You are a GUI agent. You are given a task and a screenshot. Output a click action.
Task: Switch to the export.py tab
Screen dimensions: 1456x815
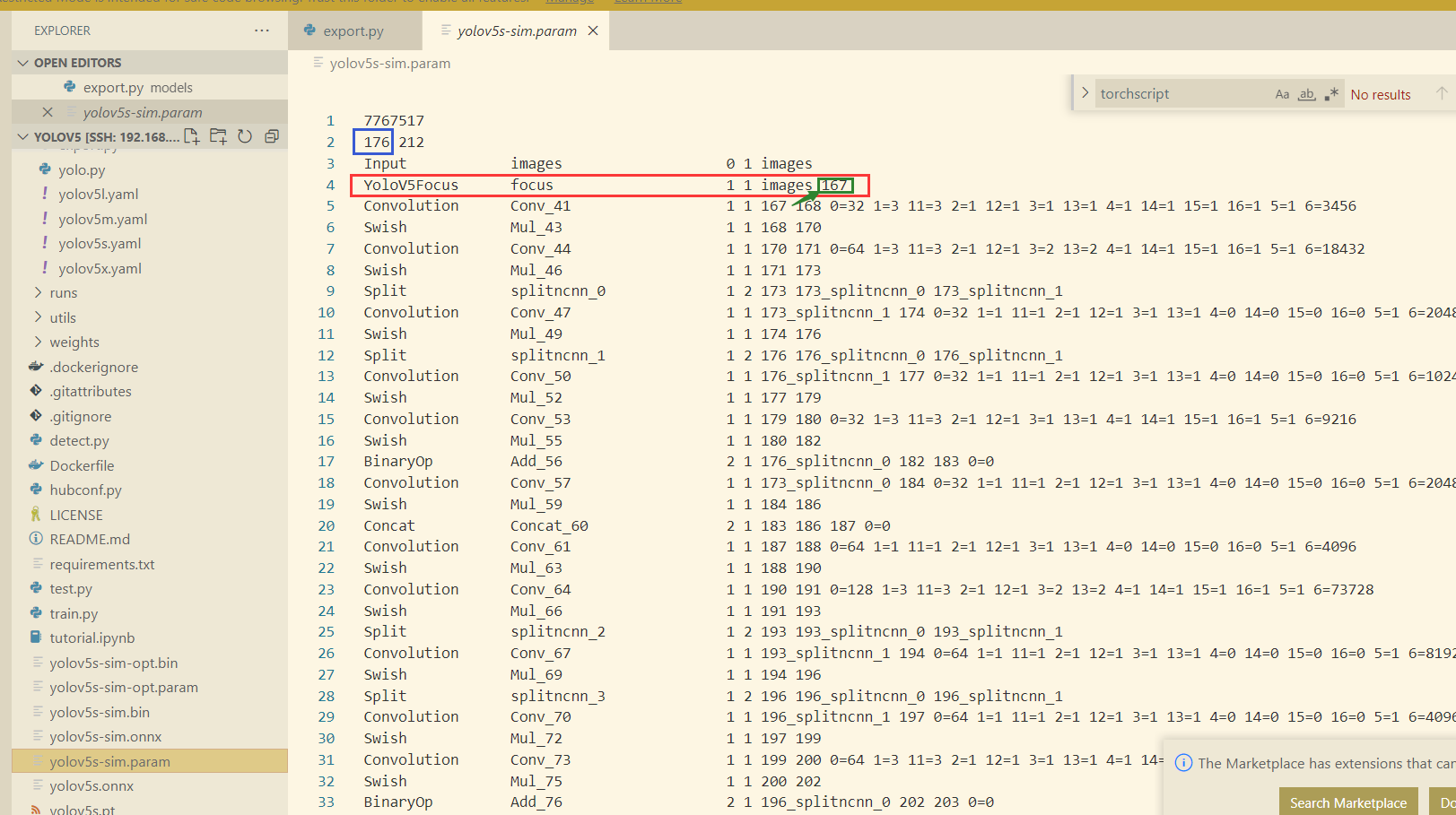354,30
